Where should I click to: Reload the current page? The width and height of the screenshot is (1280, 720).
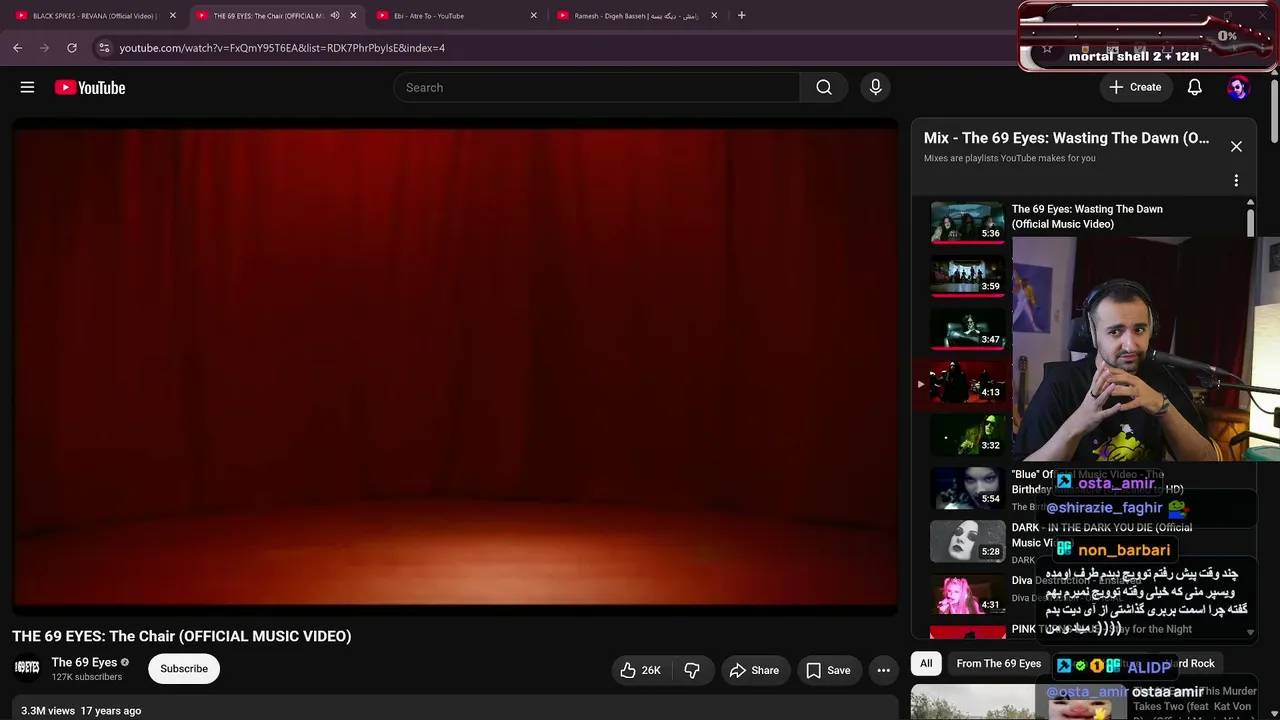(72, 48)
